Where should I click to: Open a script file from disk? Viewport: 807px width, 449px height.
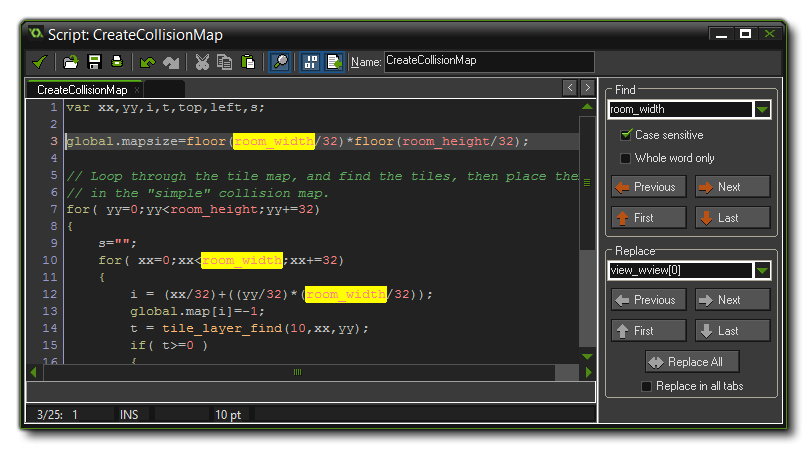point(70,62)
